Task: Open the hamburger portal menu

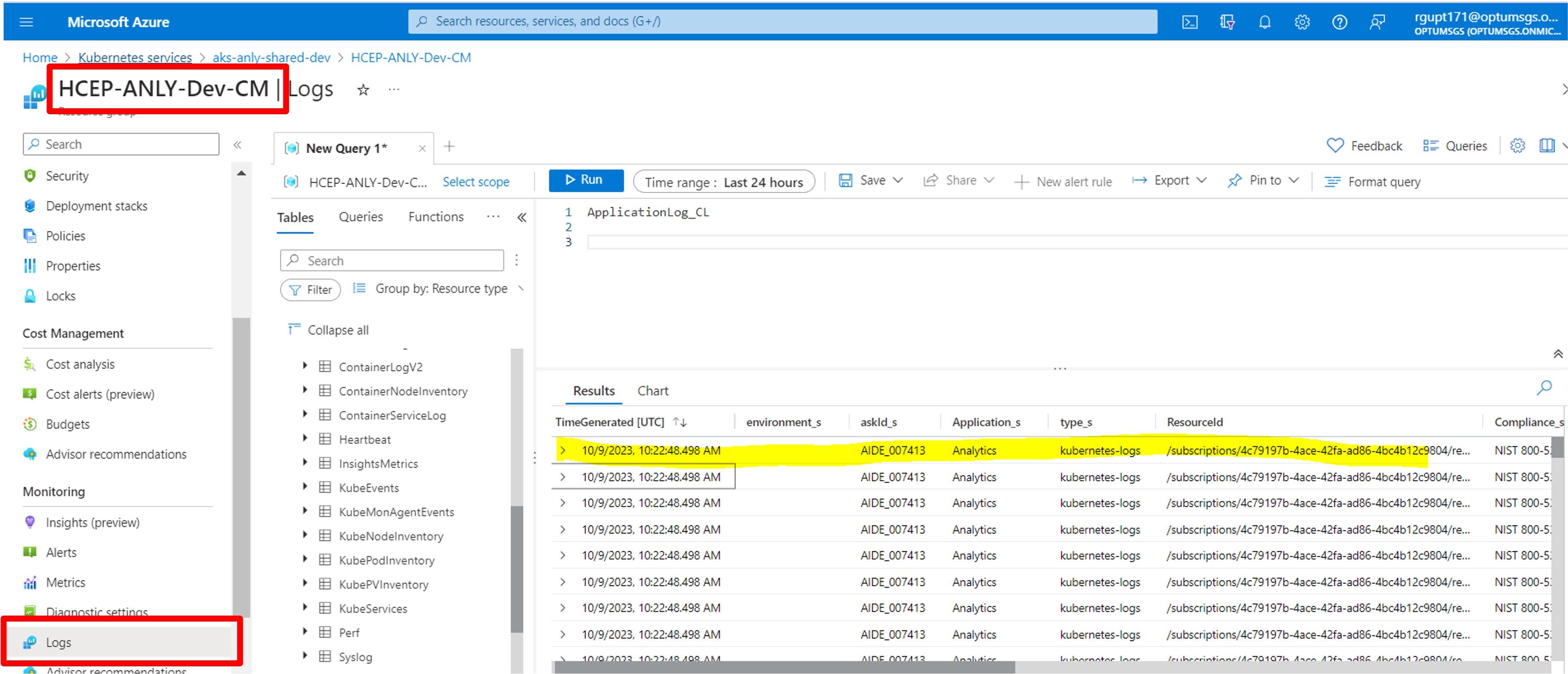Action: coord(26,23)
